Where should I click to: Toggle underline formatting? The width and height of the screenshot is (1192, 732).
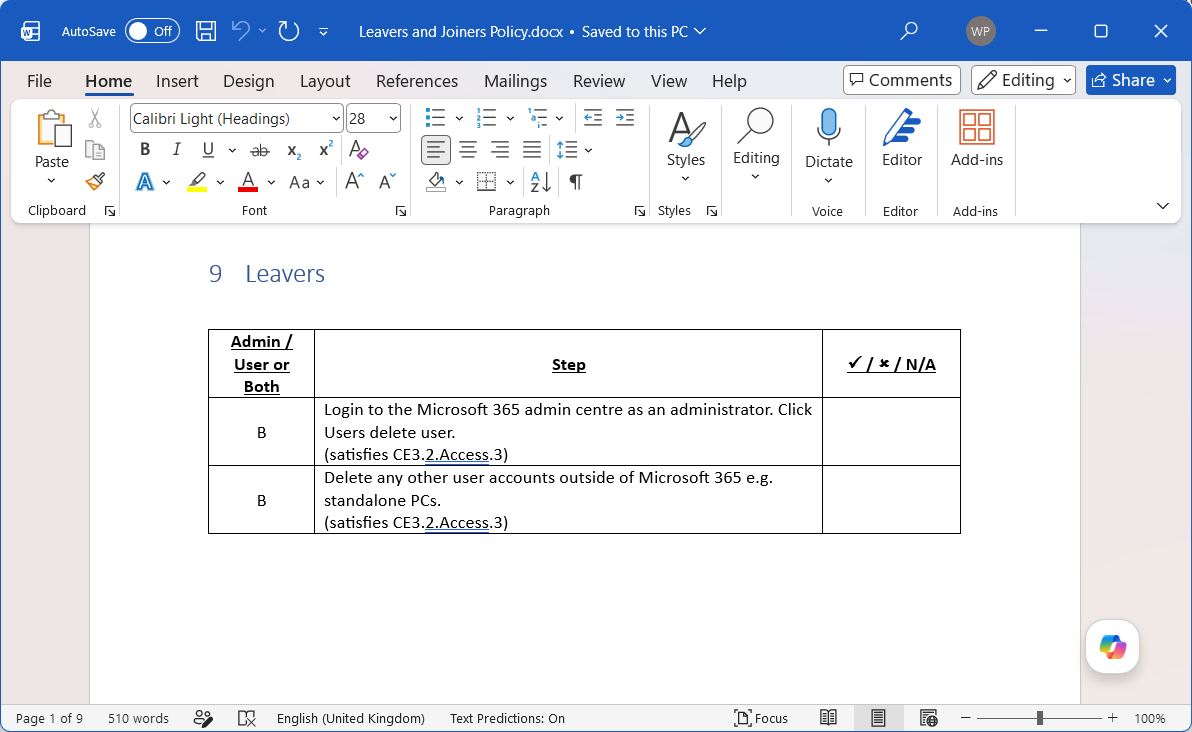[x=208, y=150]
